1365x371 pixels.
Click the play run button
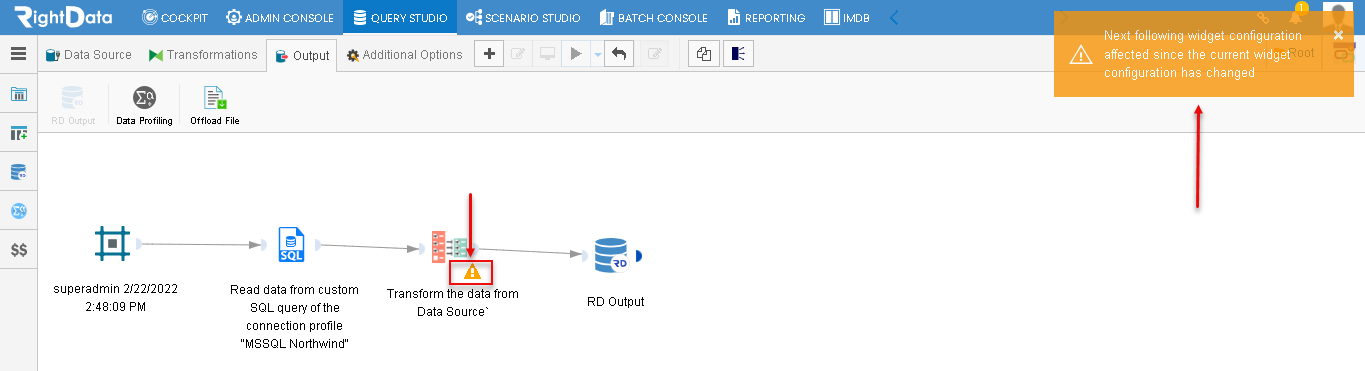[x=576, y=54]
